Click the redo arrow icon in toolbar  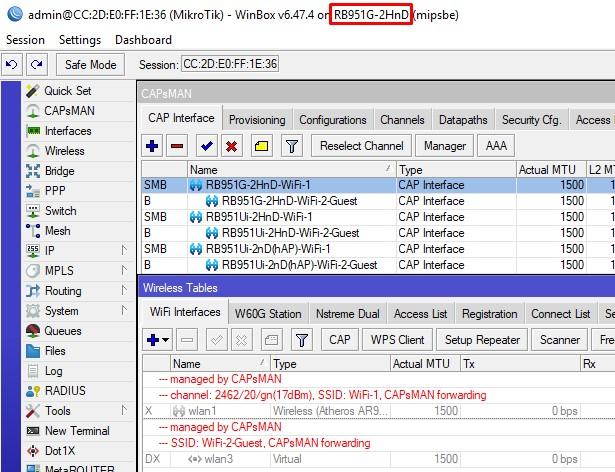(x=36, y=64)
